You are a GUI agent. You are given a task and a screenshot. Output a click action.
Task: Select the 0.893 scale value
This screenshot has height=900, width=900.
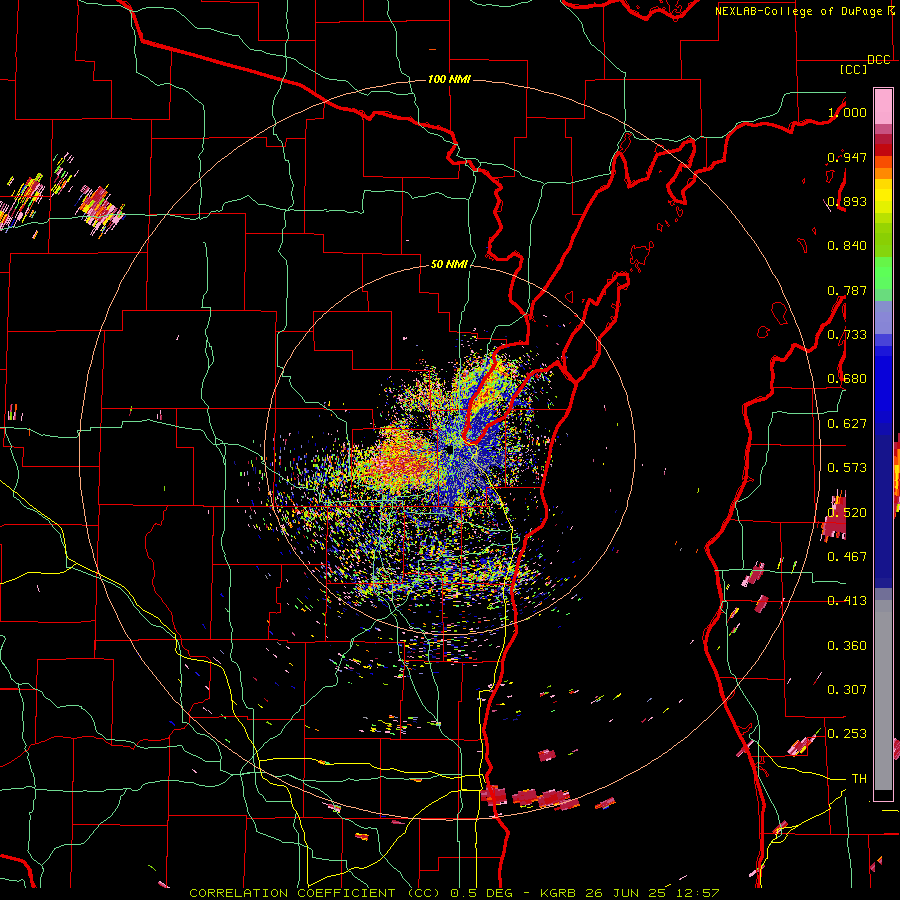click(x=847, y=201)
